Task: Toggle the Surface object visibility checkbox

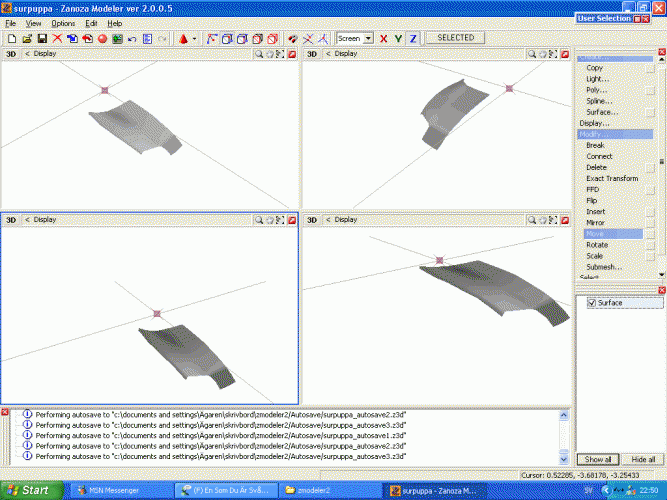Action: click(x=592, y=303)
